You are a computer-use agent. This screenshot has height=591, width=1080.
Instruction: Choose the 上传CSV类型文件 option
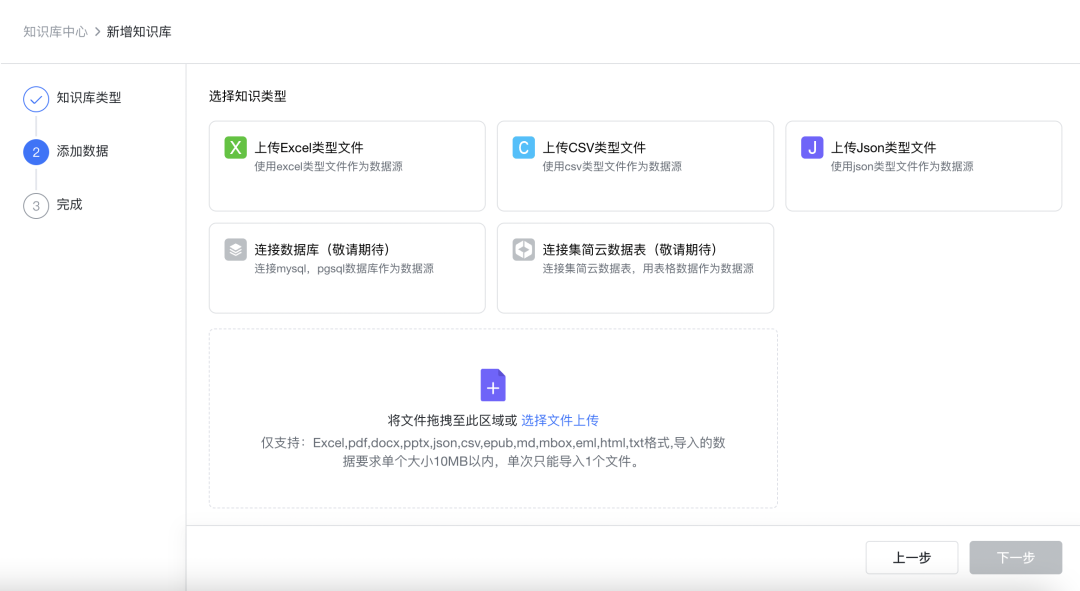(635, 166)
